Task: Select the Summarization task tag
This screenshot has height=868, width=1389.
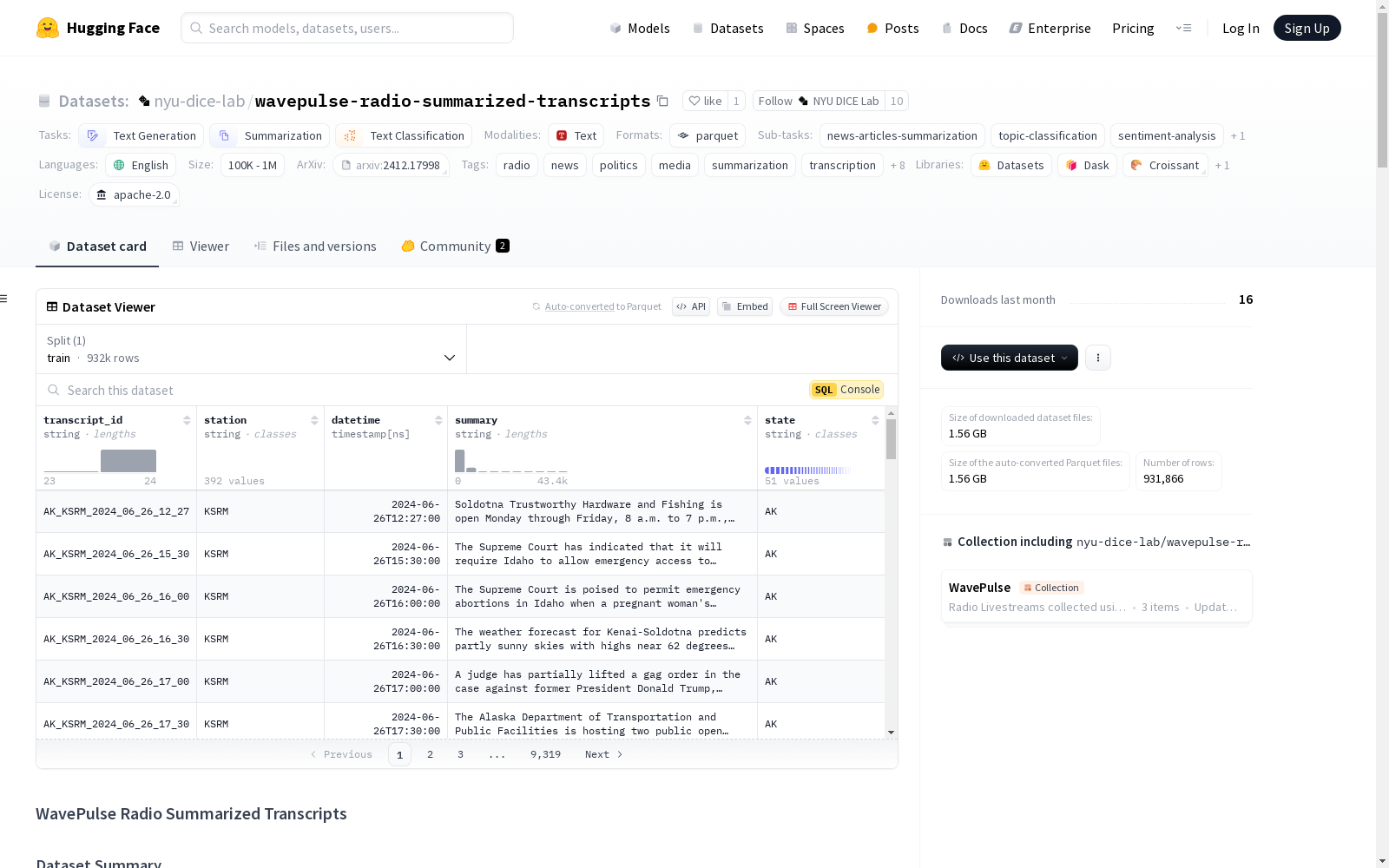Action: click(x=269, y=135)
